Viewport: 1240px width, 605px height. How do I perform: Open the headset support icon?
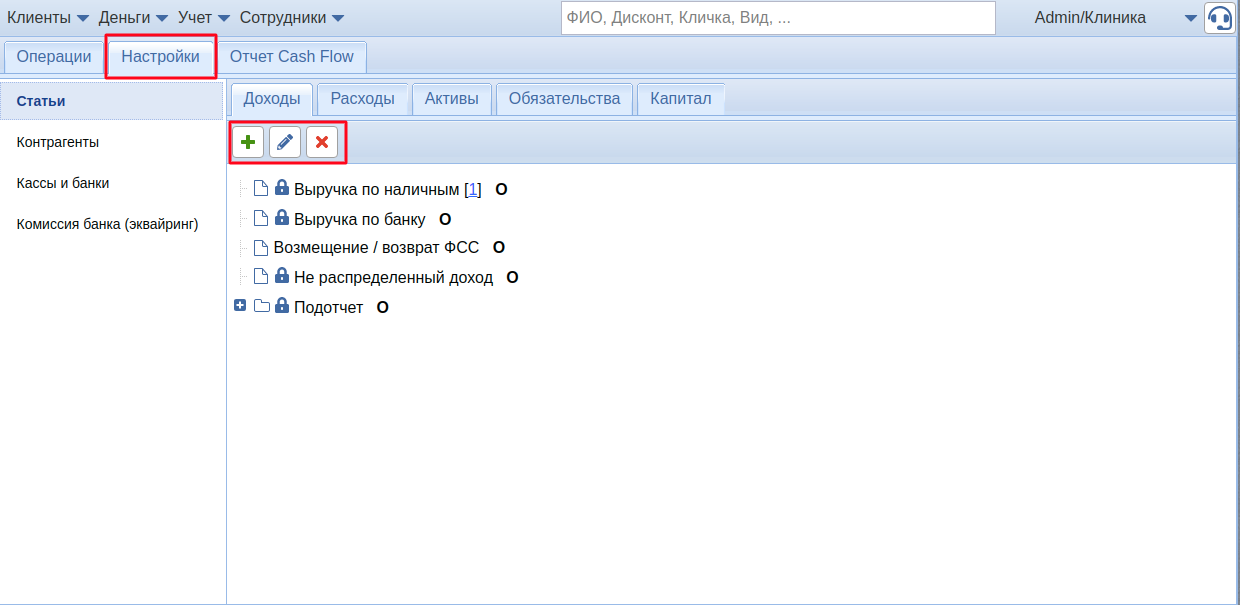[x=1218, y=18]
